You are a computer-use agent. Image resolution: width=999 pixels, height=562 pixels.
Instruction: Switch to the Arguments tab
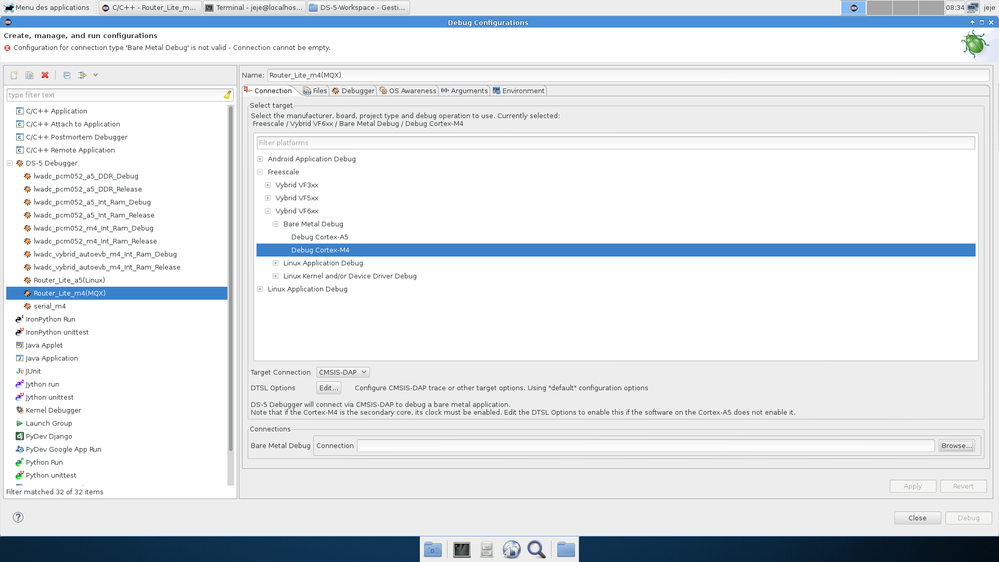coord(464,91)
